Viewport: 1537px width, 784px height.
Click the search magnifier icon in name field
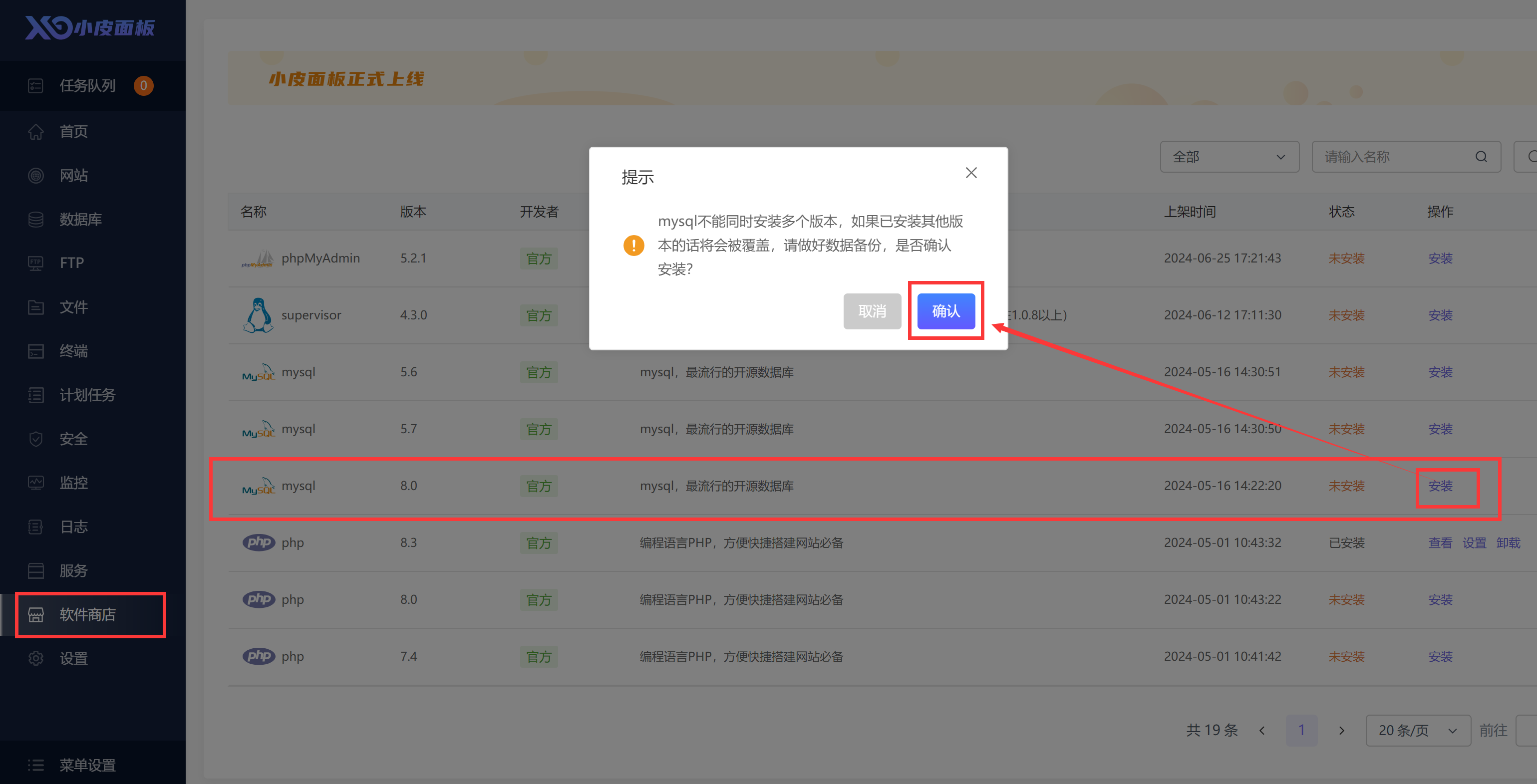[x=1481, y=157]
